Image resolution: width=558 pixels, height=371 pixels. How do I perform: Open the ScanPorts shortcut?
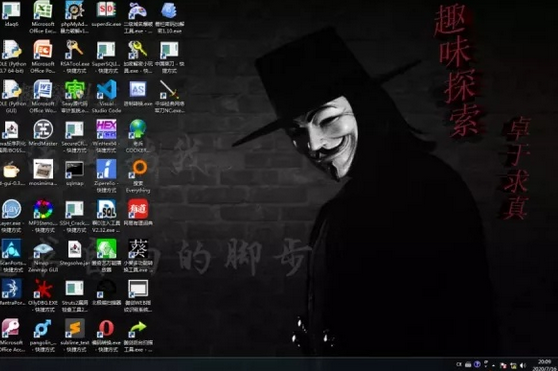point(11,256)
